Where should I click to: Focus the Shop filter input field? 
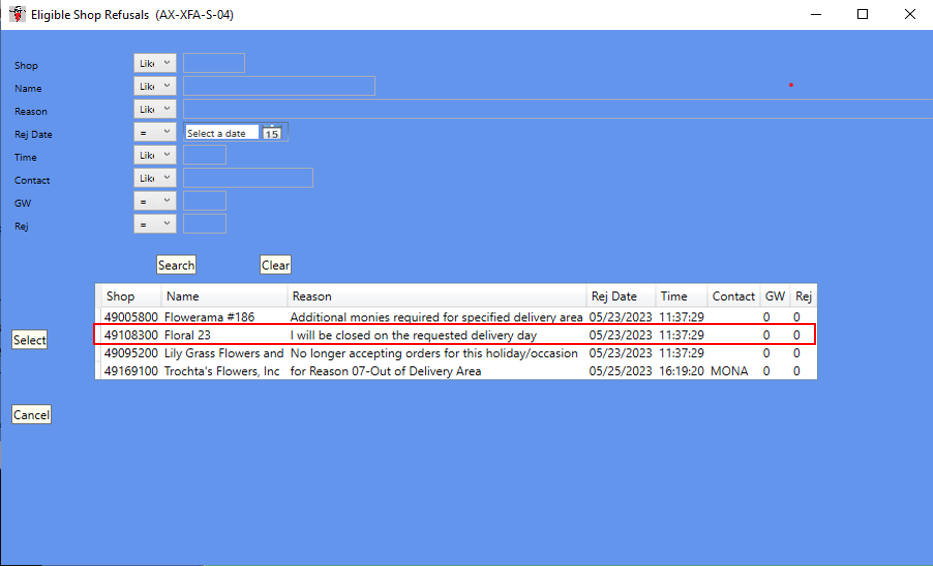(x=214, y=63)
